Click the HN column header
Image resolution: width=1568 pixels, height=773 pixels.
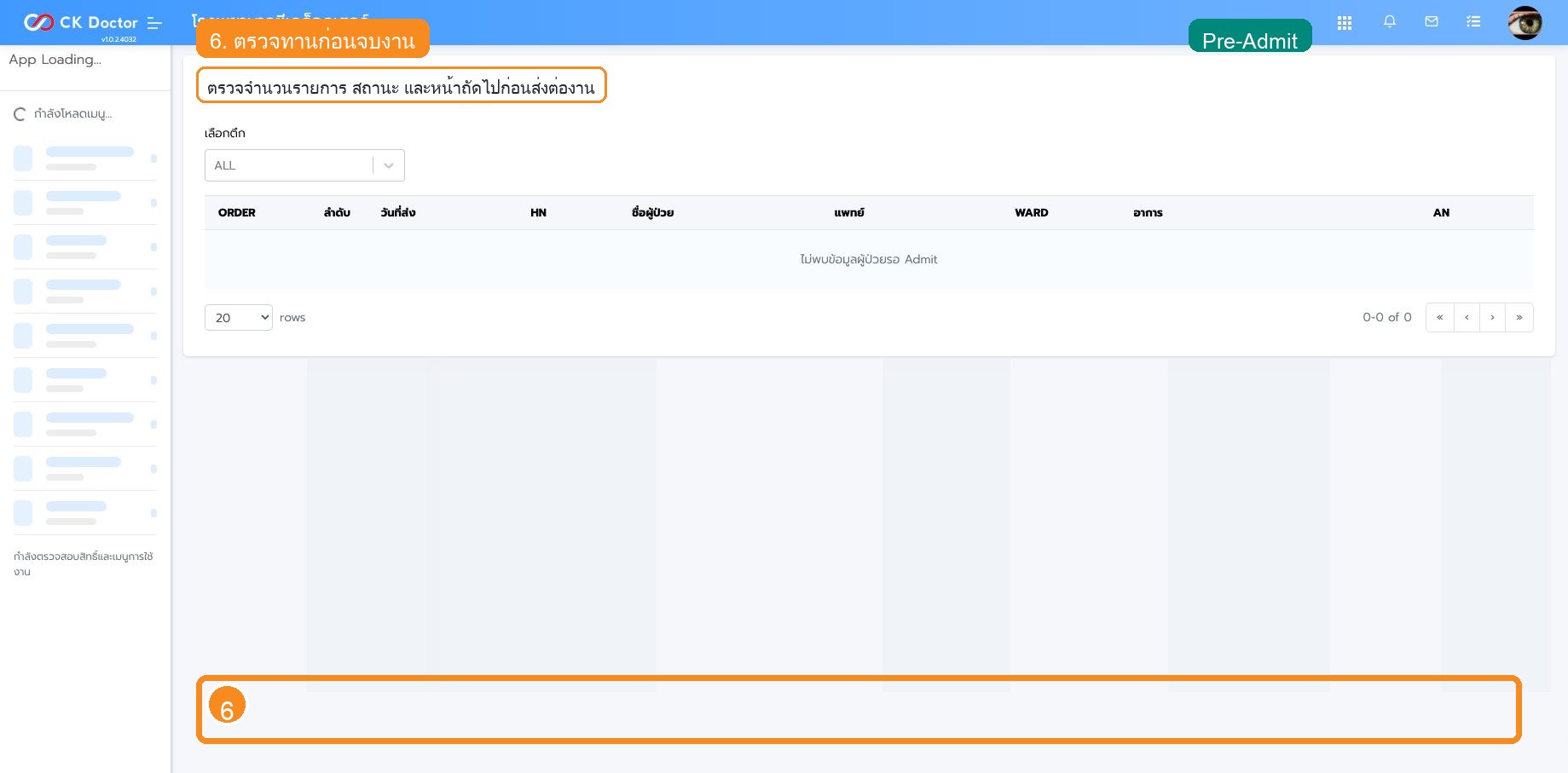[538, 213]
